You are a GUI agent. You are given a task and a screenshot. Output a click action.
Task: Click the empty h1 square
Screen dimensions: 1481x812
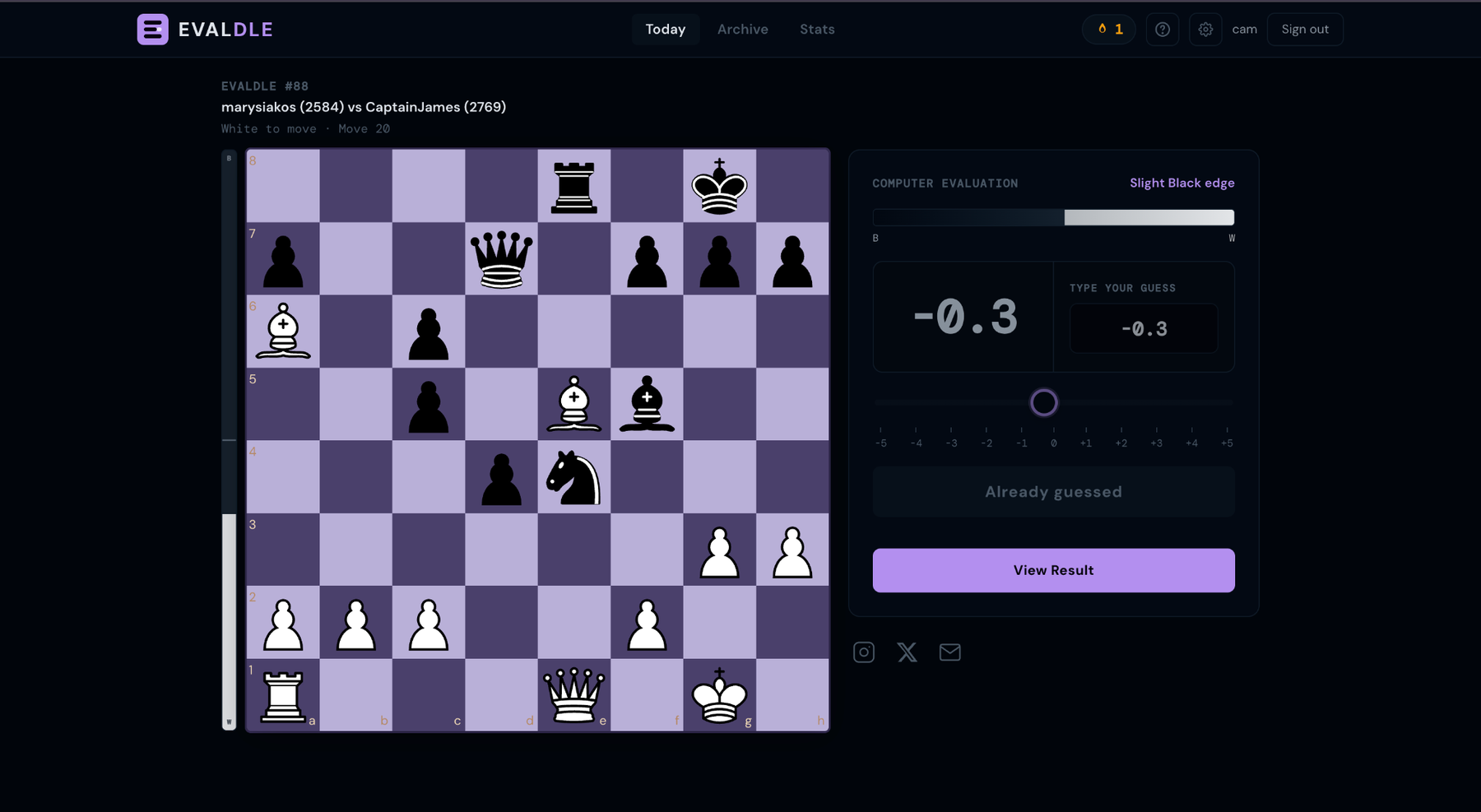(792, 695)
